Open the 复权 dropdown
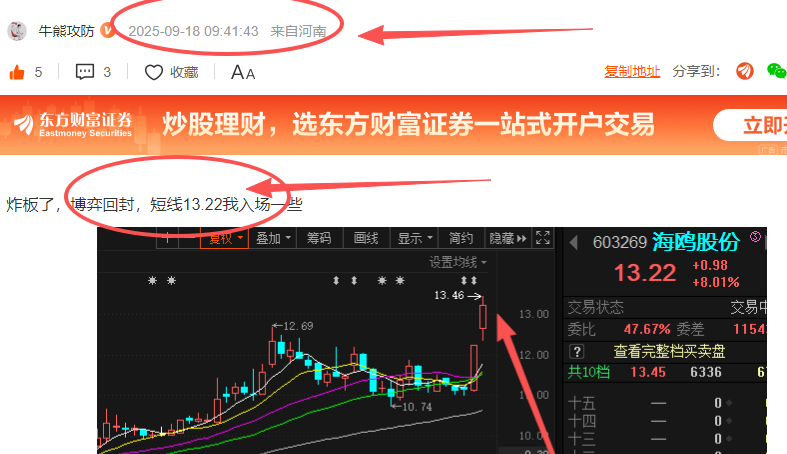Screen dimensions: 787x454 coord(225,238)
